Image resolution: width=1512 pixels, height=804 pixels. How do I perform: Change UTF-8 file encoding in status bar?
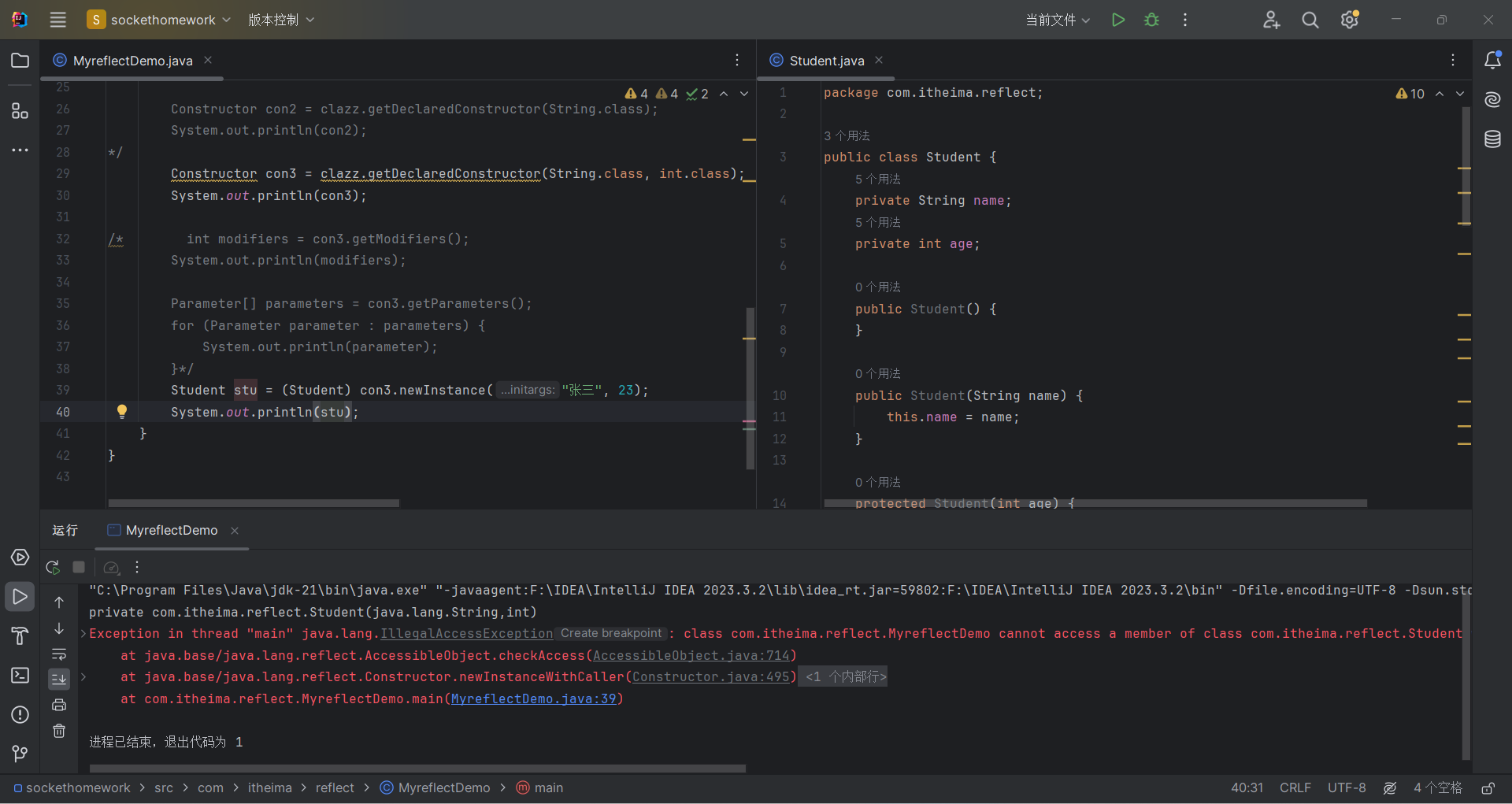click(x=1347, y=787)
